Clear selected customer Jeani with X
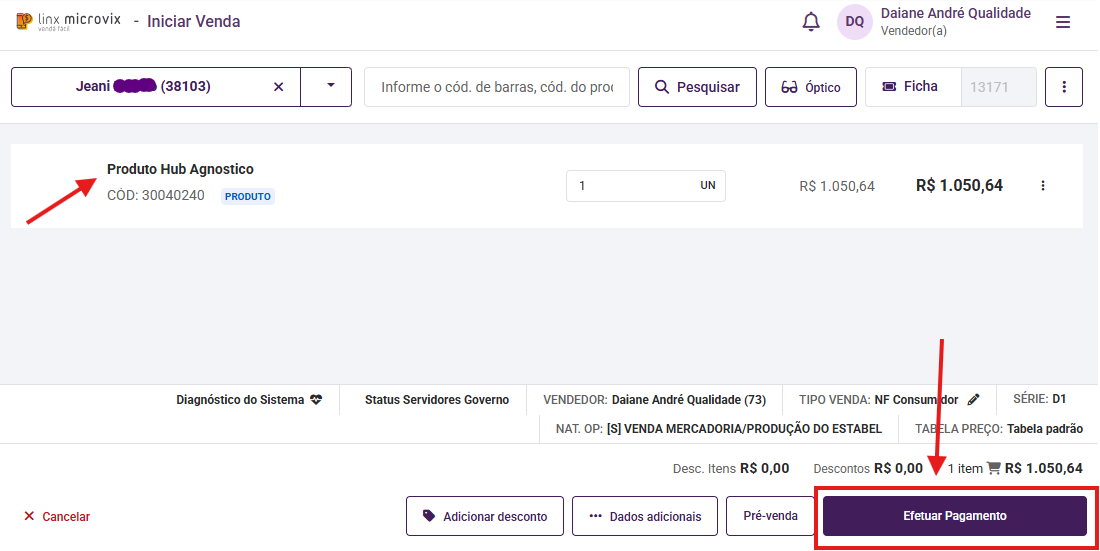This screenshot has width=1100, height=551. click(x=279, y=87)
